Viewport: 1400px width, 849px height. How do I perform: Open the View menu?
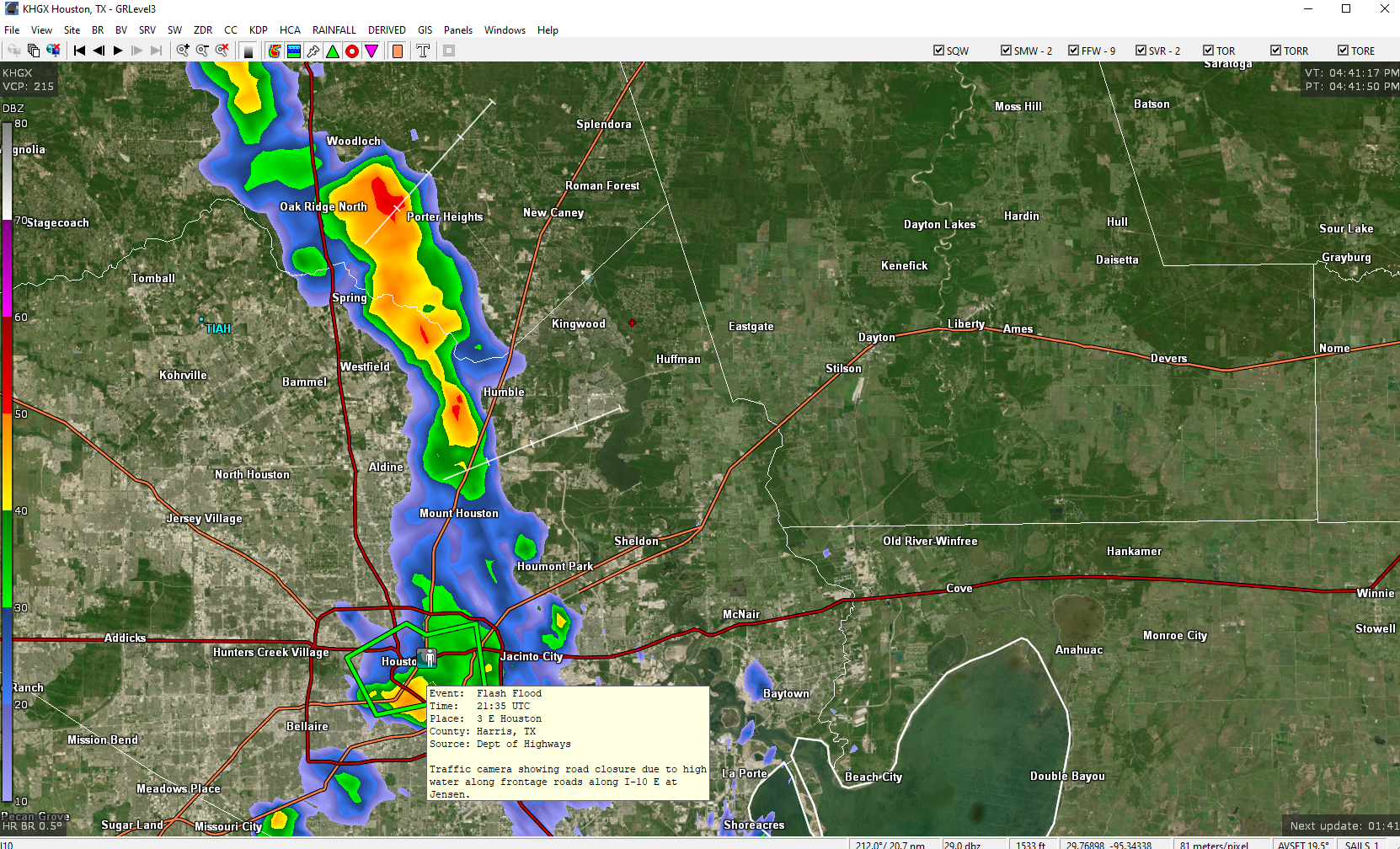click(x=41, y=30)
